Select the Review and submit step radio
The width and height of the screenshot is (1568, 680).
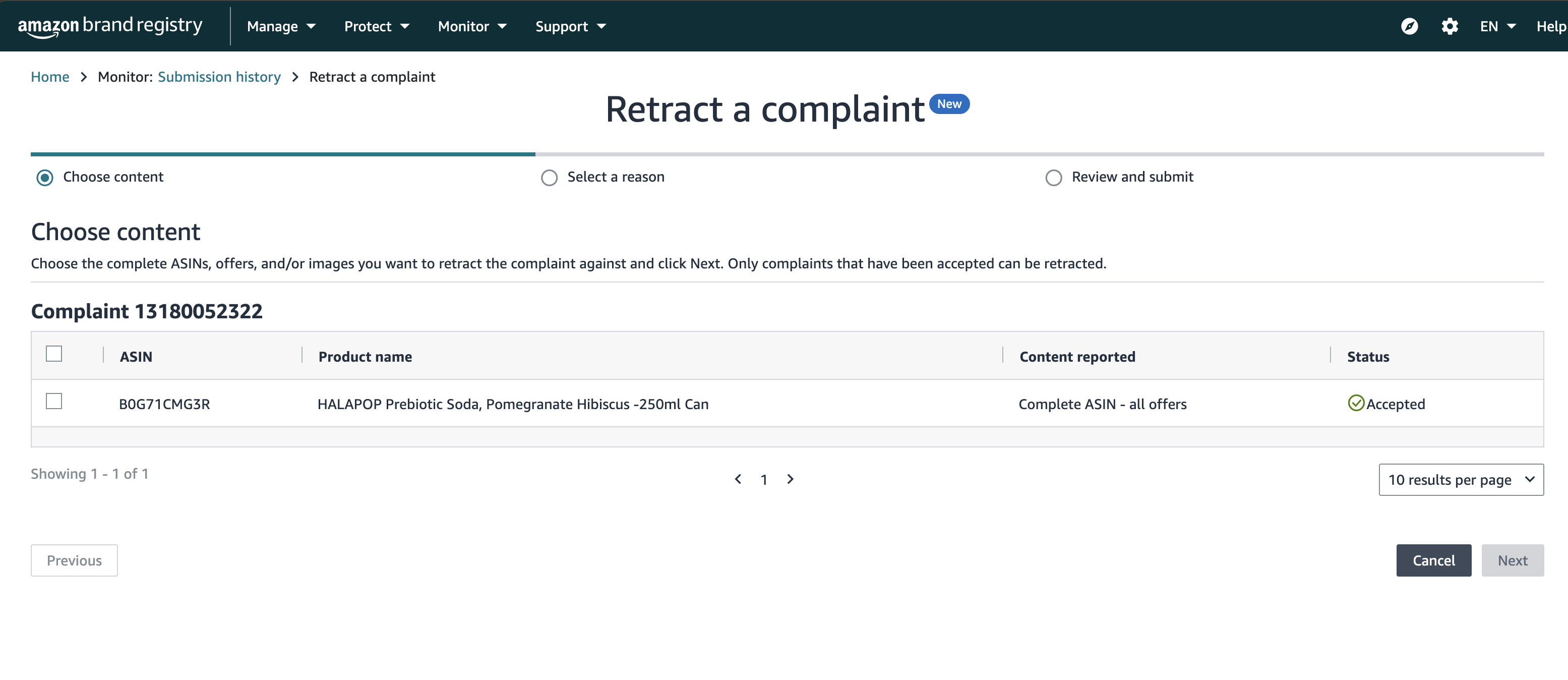coord(1054,178)
